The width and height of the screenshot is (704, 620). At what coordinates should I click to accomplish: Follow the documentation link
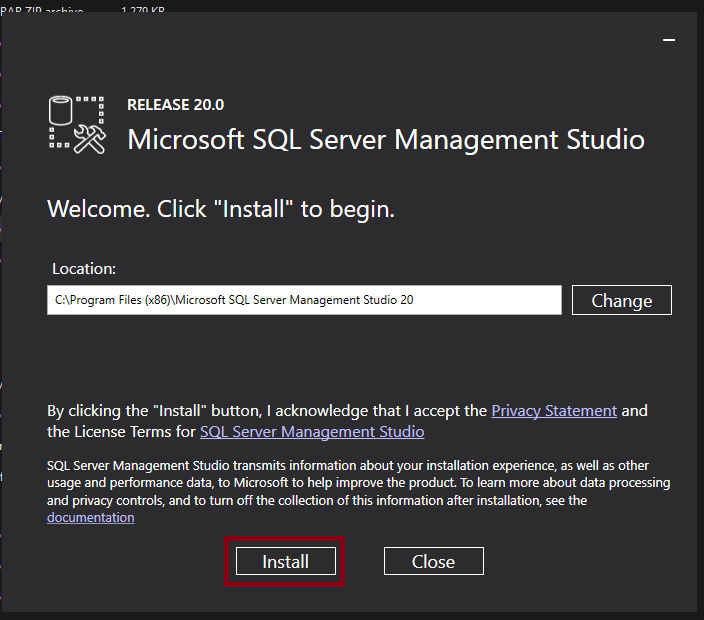[90, 517]
